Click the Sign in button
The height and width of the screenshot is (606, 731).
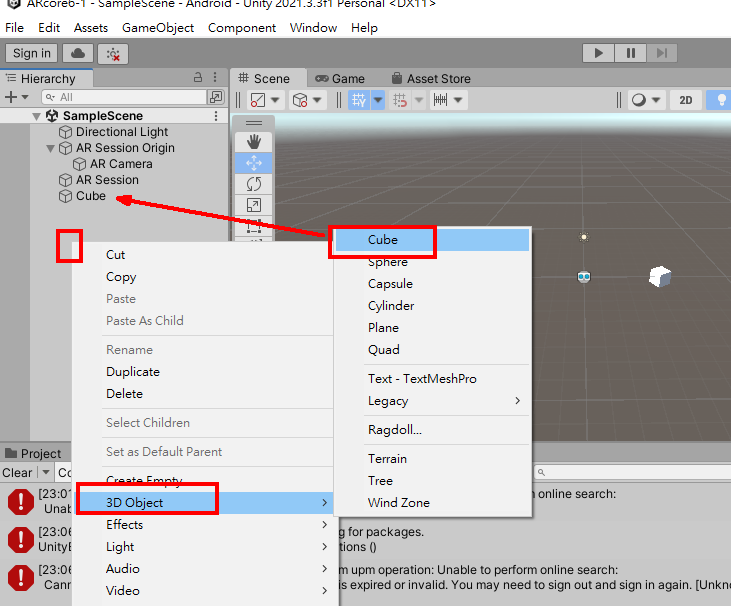coord(32,53)
